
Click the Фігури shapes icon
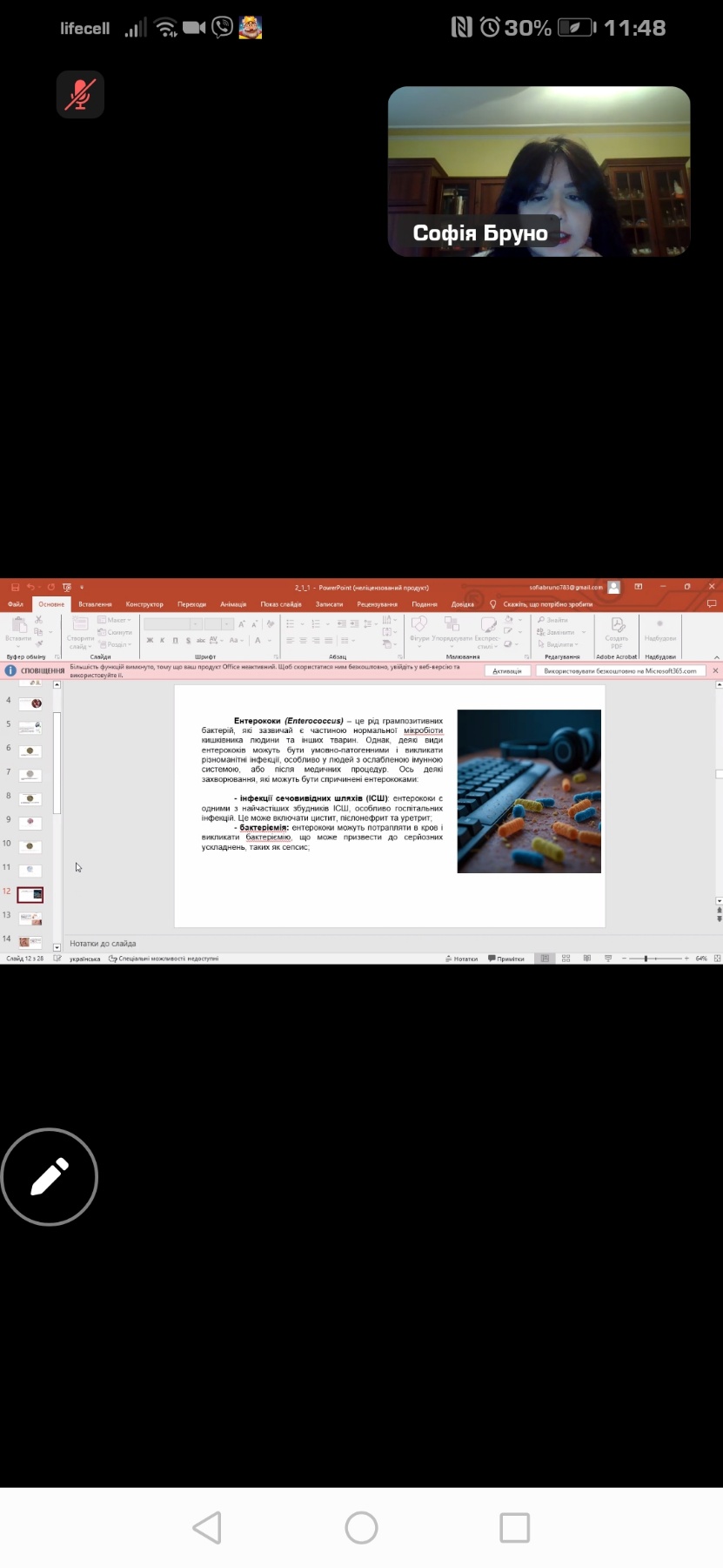coord(419,629)
